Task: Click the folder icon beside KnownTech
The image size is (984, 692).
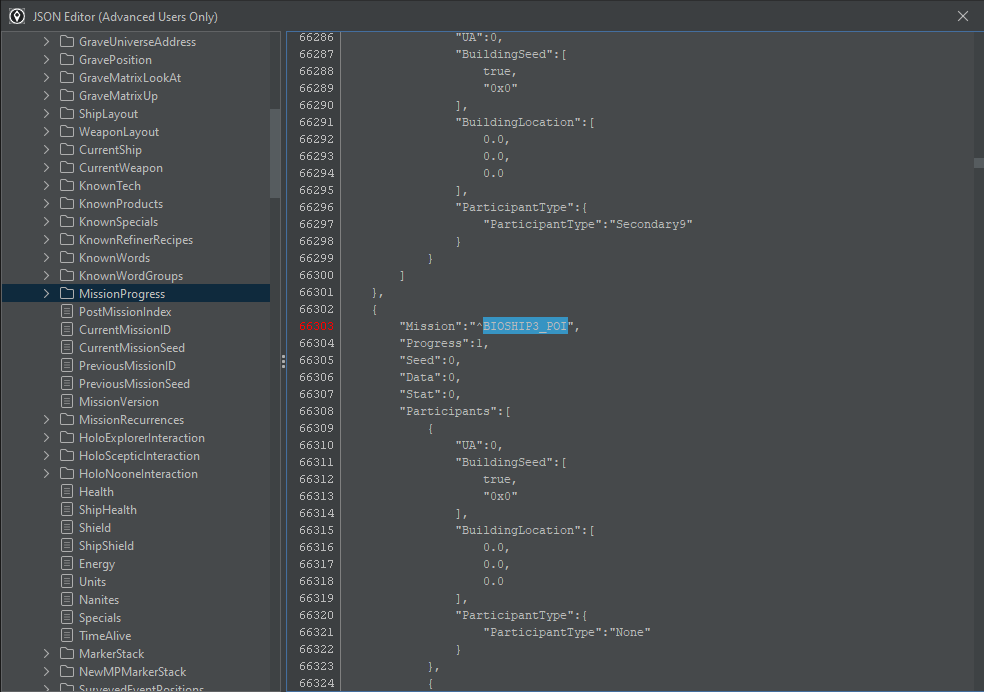Action: [x=67, y=186]
